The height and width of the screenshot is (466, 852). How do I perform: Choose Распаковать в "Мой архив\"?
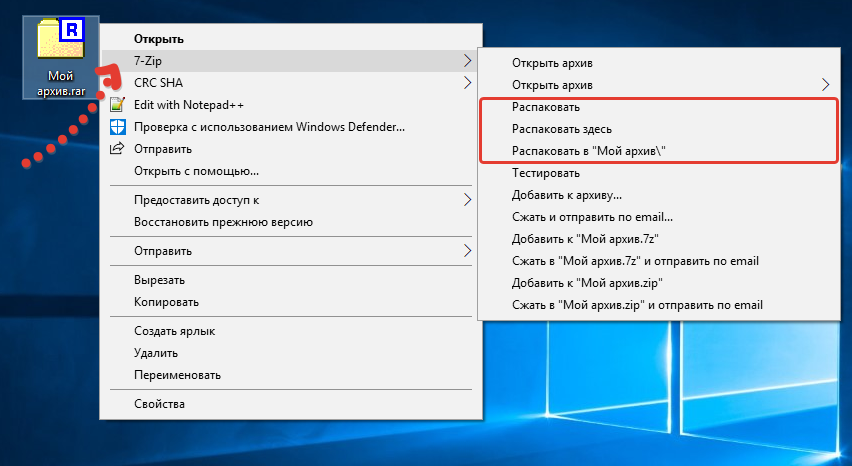point(659,151)
